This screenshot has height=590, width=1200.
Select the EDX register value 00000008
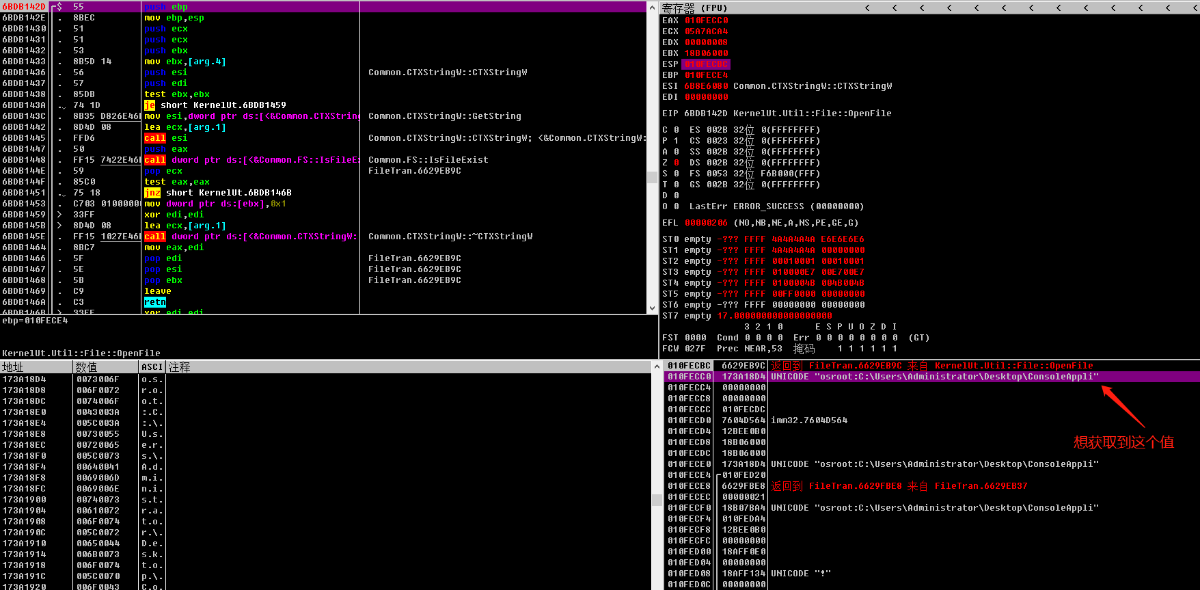706,43
